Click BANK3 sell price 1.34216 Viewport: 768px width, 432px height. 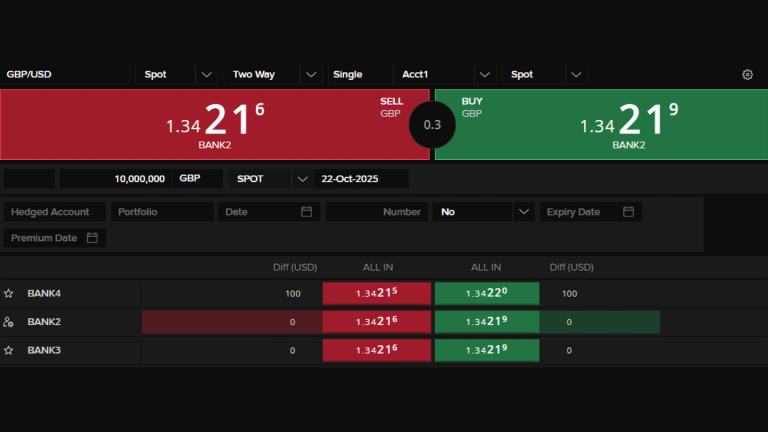tap(377, 350)
